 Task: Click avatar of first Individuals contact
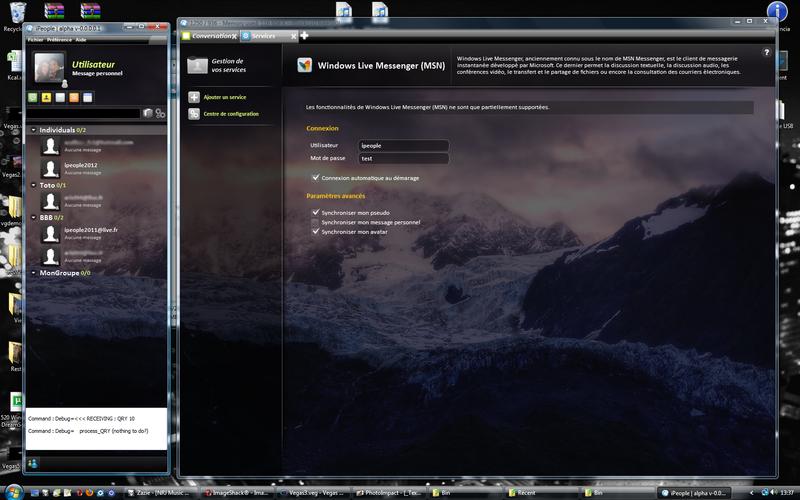51,146
